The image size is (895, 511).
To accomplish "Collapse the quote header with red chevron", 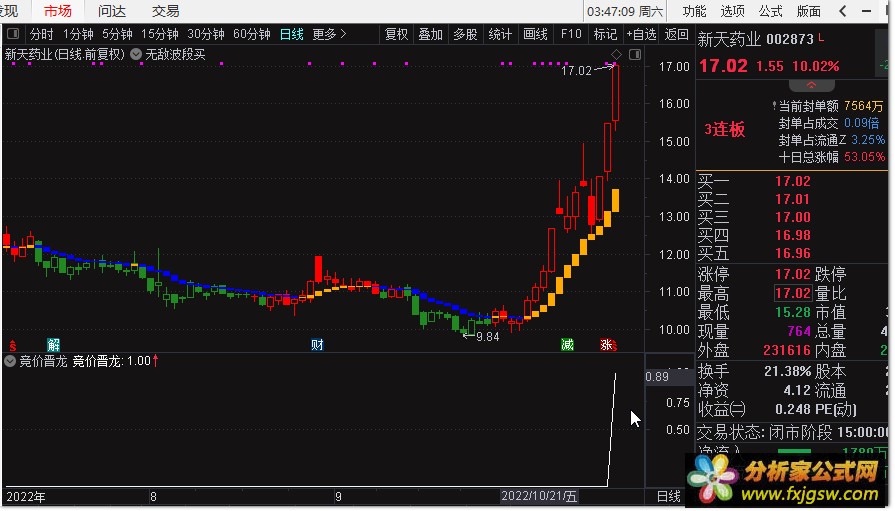I will (811, 85).
